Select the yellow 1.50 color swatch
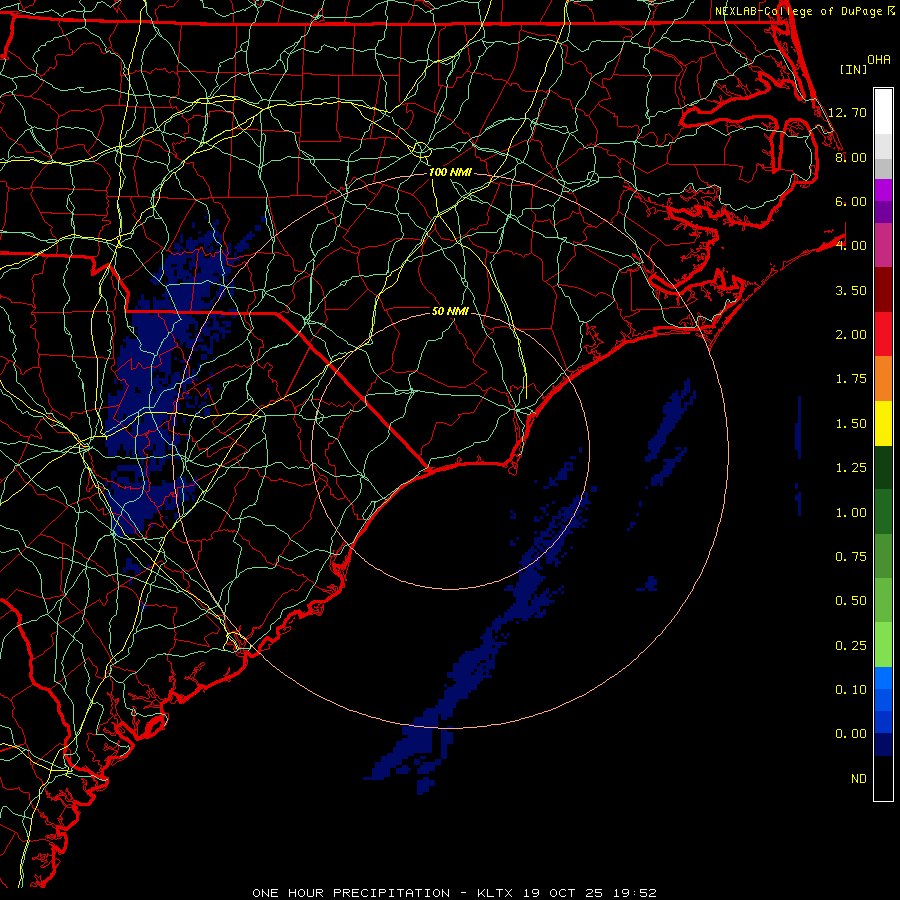Viewport: 900px width, 900px height. (x=883, y=423)
